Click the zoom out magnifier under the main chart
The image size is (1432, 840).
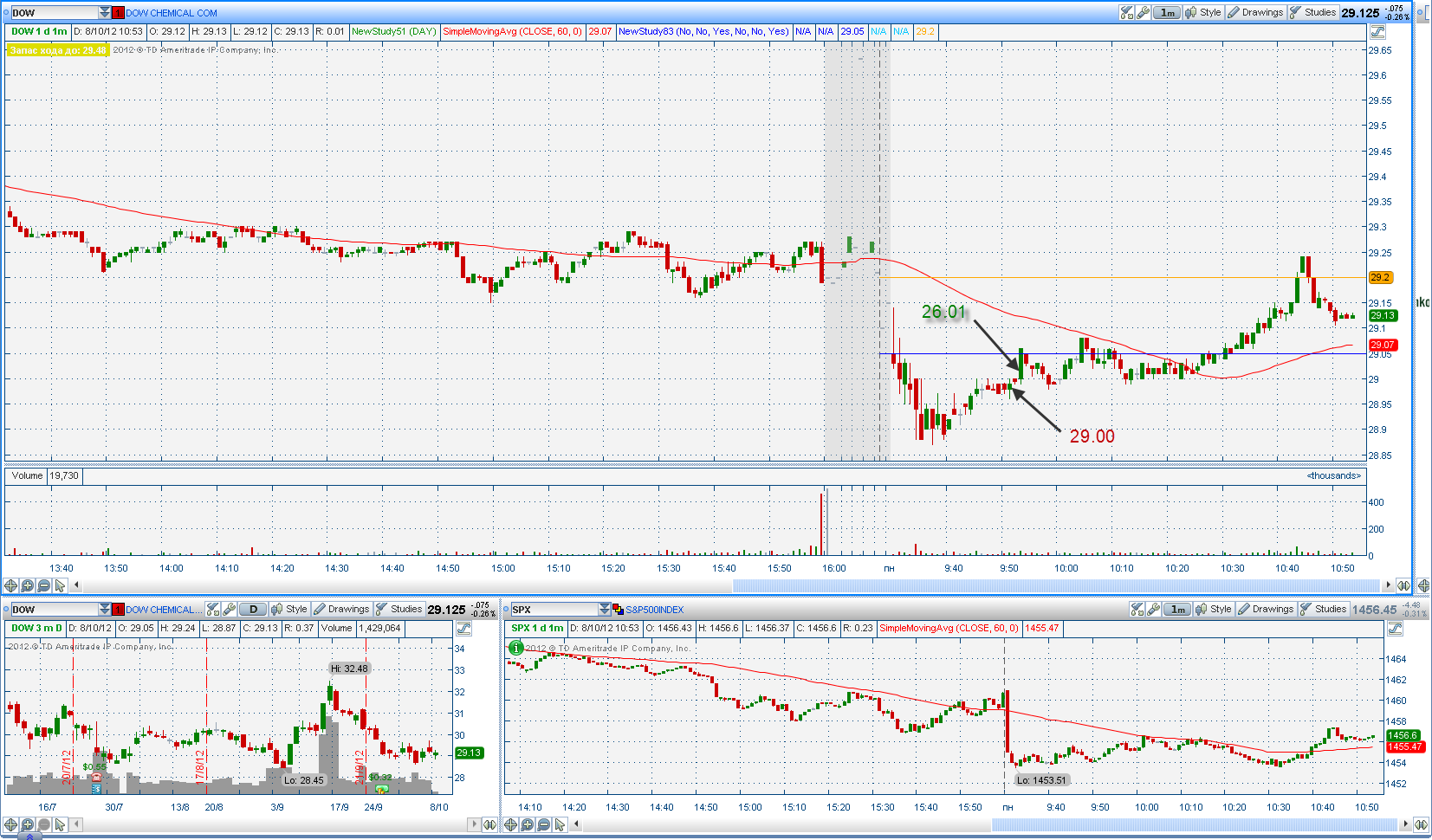point(43,585)
